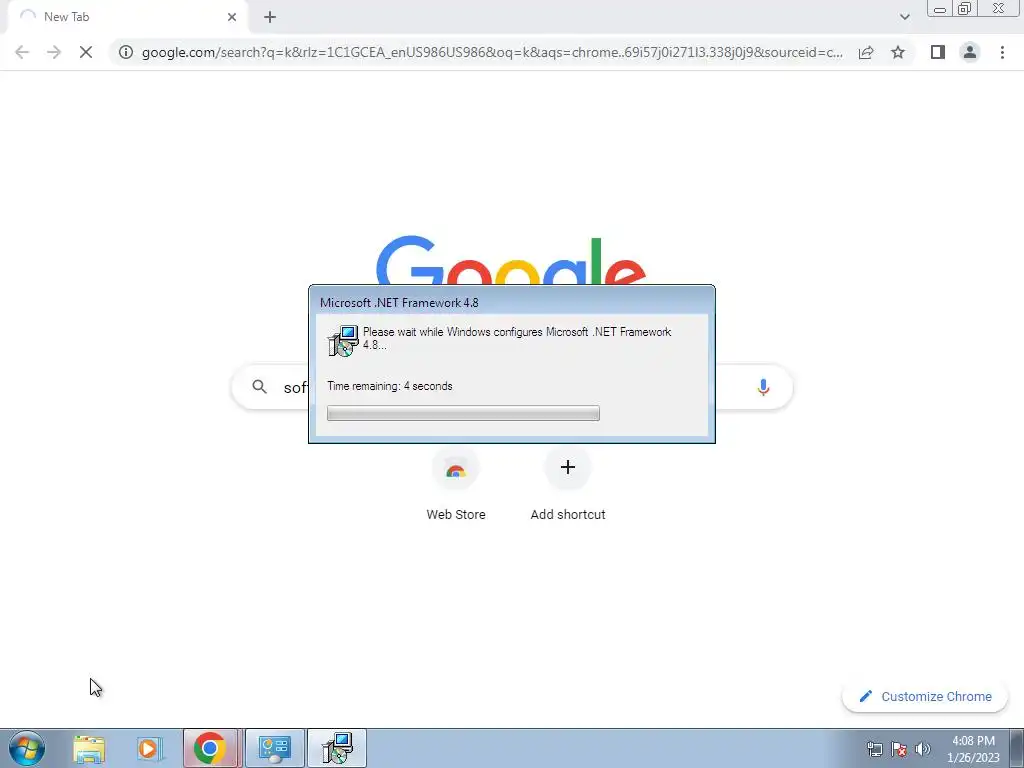
Task: Click the .NET Framework installer icon in dialog
Action: [x=343, y=340]
